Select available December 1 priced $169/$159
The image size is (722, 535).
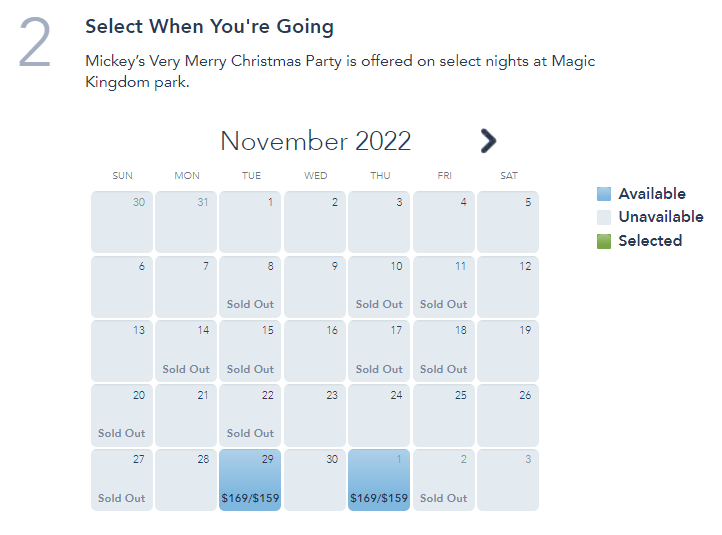pos(379,480)
